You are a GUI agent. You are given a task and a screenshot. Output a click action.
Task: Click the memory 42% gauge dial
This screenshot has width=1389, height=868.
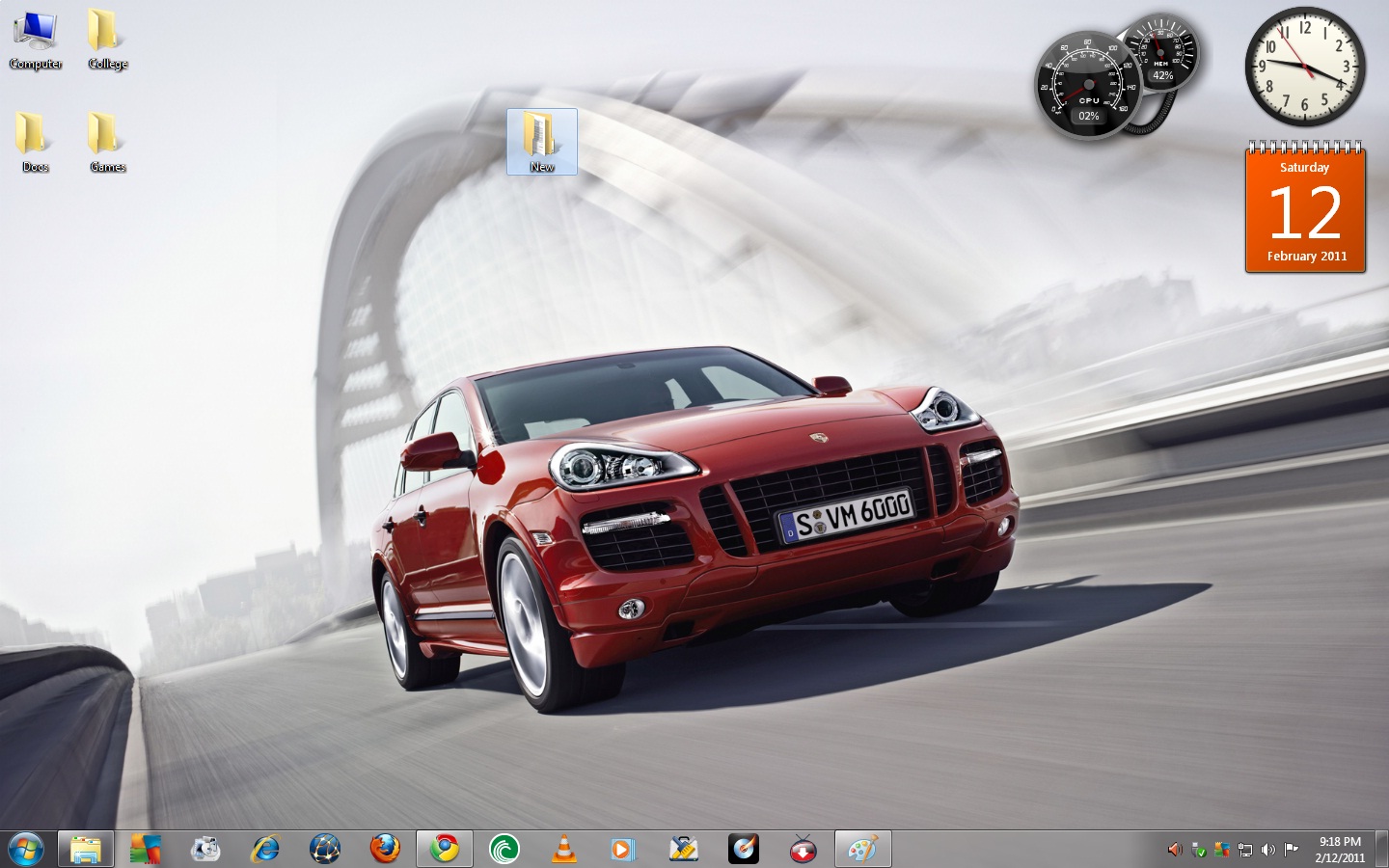point(1162,53)
